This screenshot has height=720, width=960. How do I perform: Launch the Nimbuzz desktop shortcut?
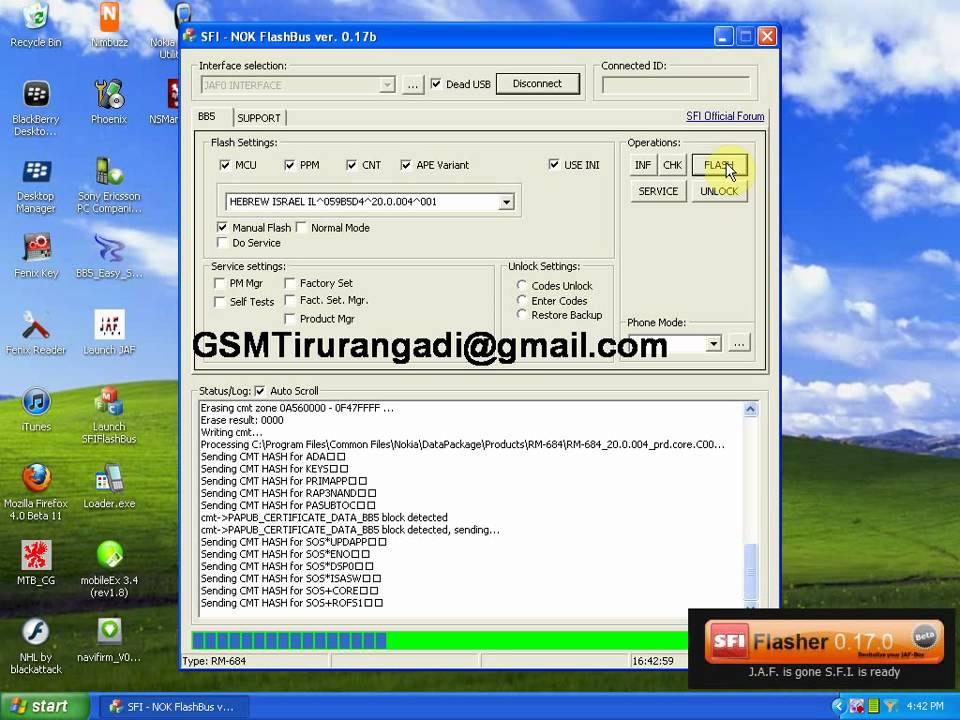point(109,24)
